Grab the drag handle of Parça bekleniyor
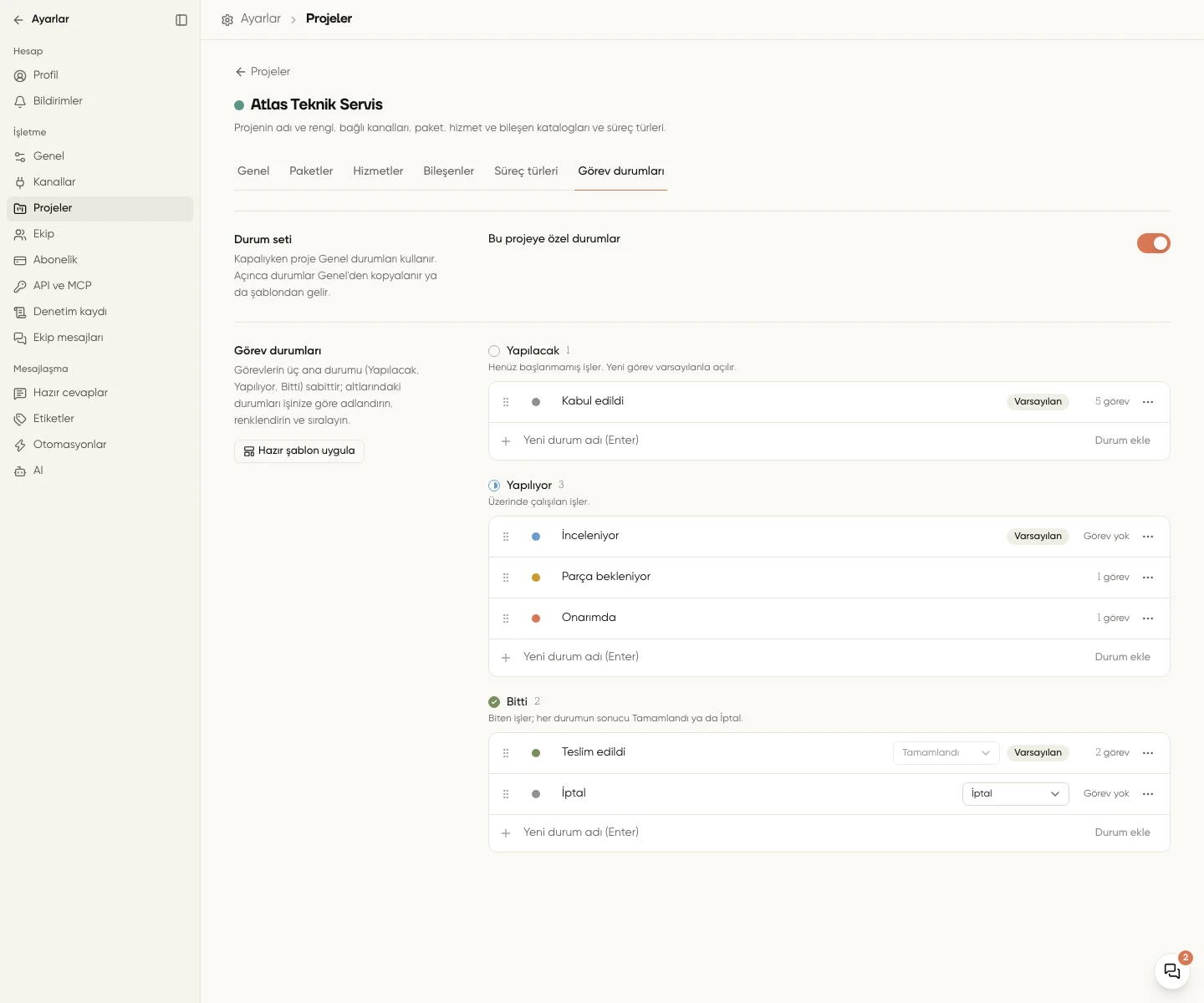Screen dimensions: 1204x1003 coord(506,578)
